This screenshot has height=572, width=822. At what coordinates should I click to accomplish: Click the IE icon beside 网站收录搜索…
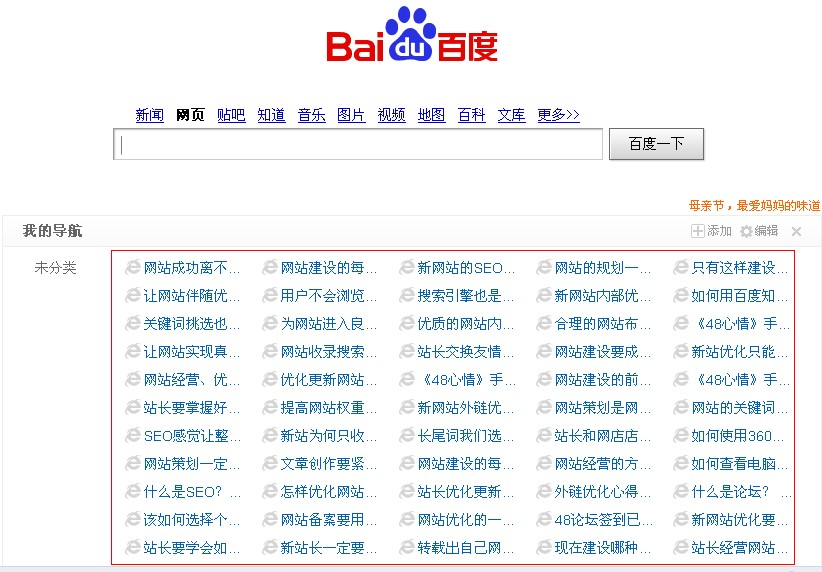(x=269, y=351)
